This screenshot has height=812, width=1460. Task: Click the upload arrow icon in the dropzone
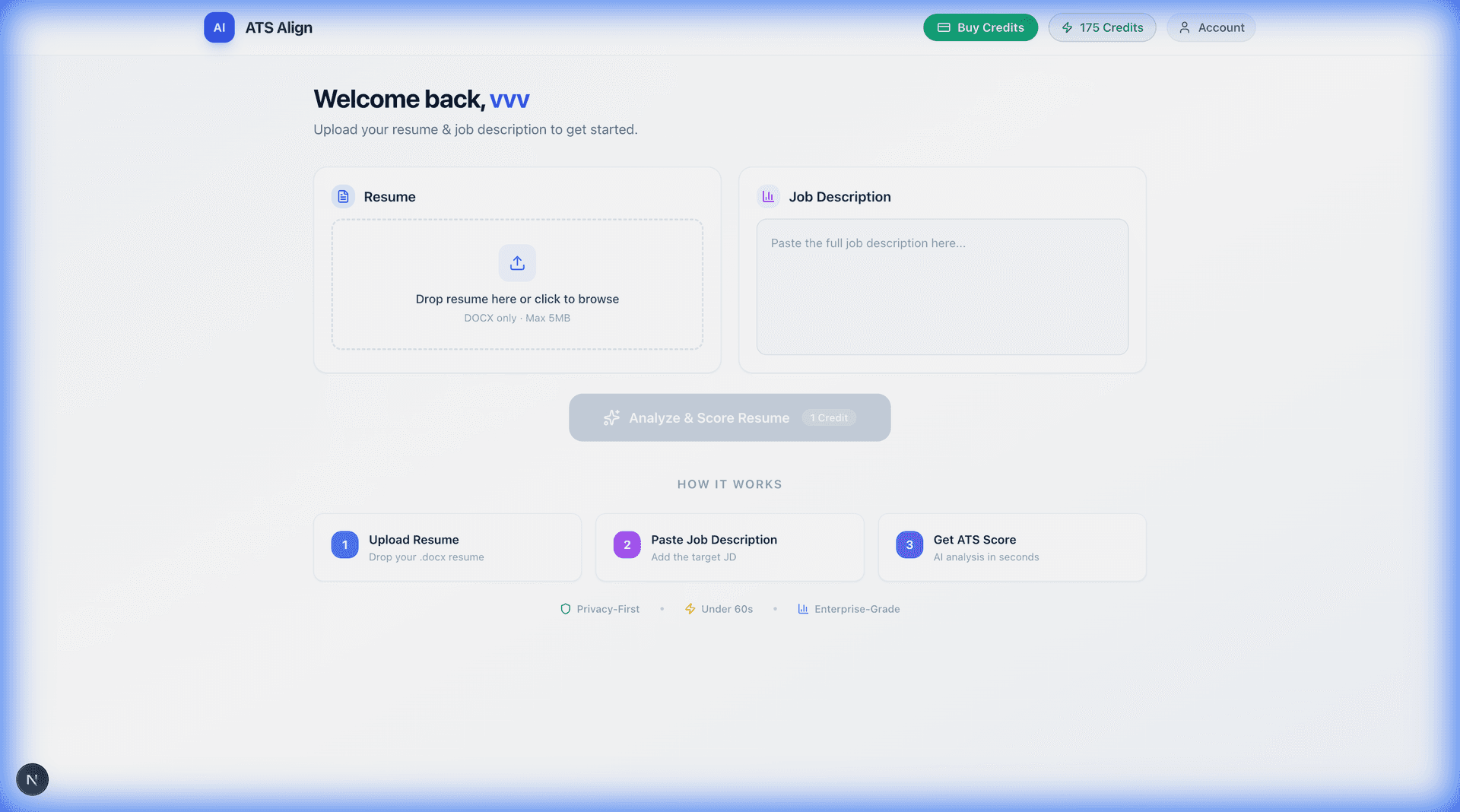517,263
